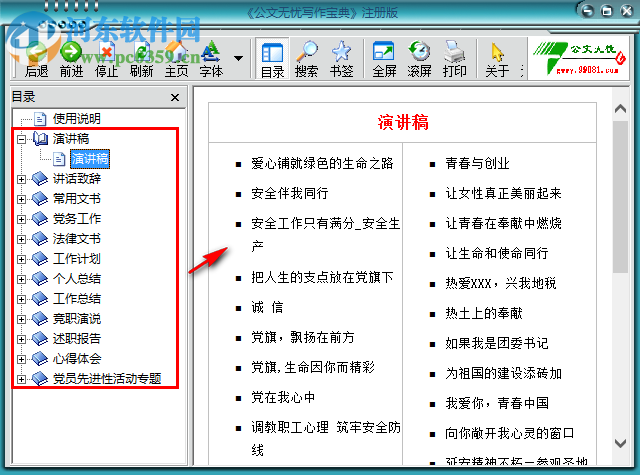Viewport: 640px width, 475px height.
Task: Open the 党在我心中 article link
Action: click(283, 397)
